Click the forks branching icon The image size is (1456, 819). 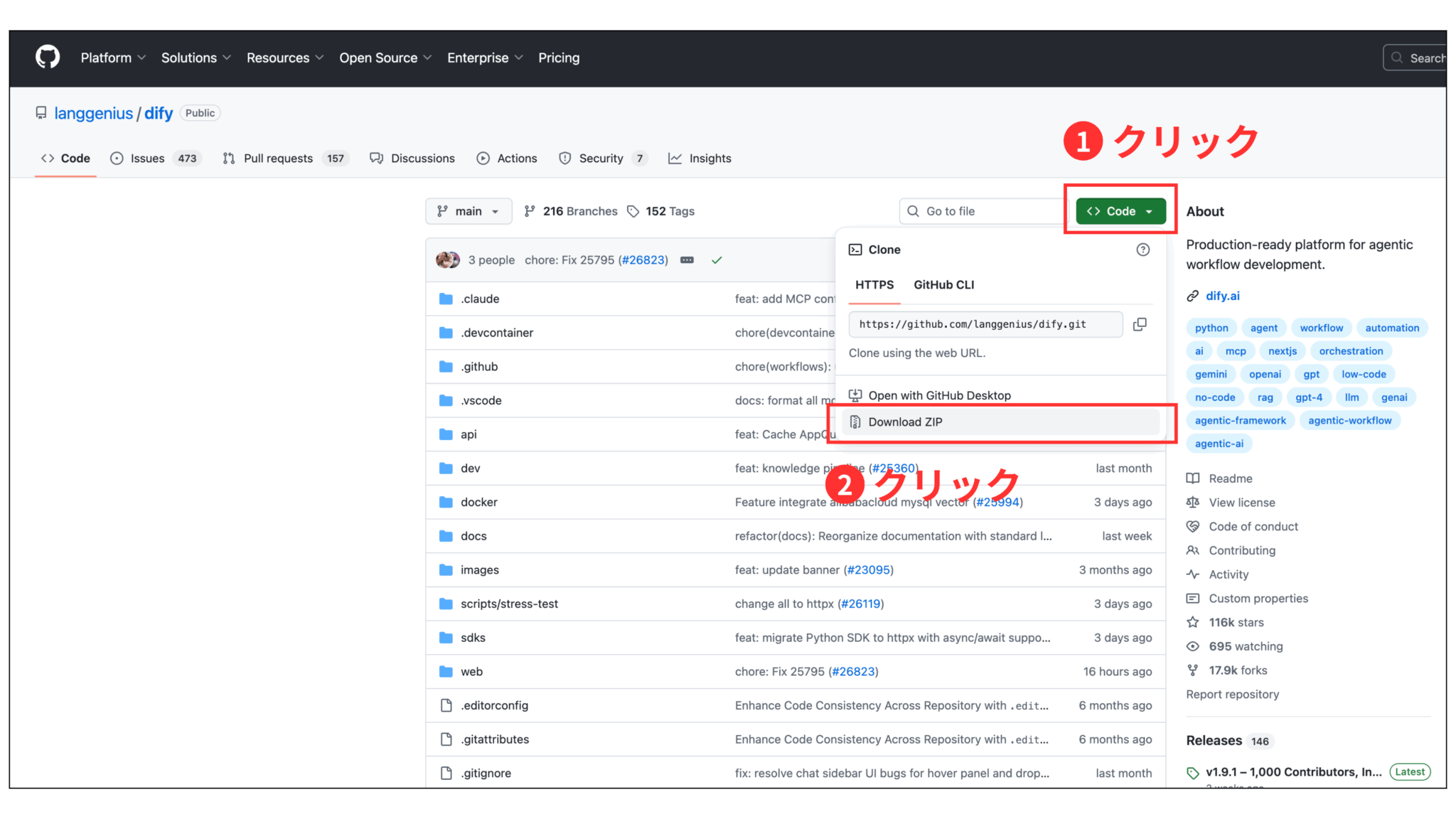tap(1194, 670)
